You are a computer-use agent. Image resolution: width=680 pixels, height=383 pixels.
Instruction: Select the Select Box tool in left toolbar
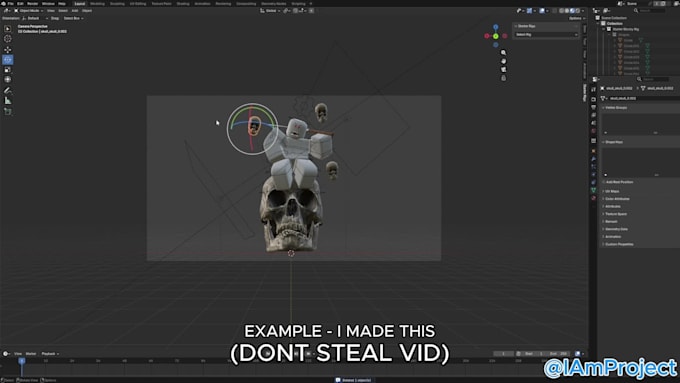click(x=8, y=29)
